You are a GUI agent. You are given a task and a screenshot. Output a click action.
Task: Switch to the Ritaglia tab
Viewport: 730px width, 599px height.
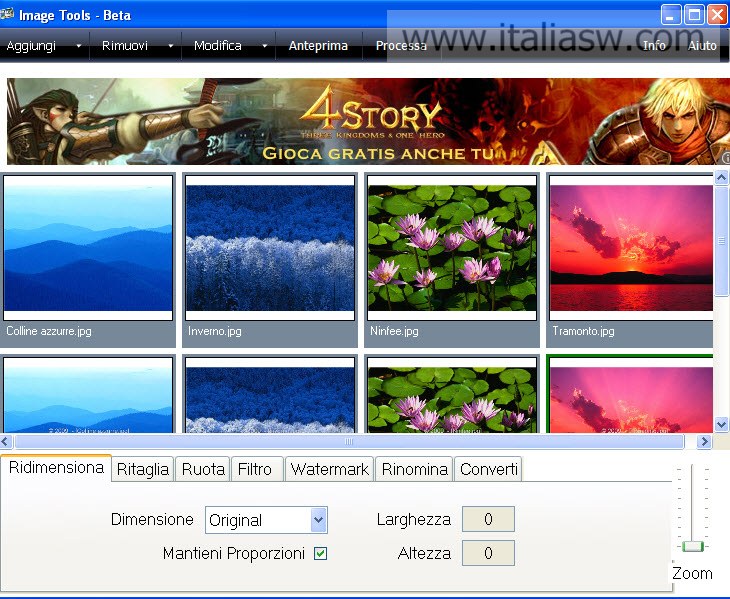coord(143,469)
